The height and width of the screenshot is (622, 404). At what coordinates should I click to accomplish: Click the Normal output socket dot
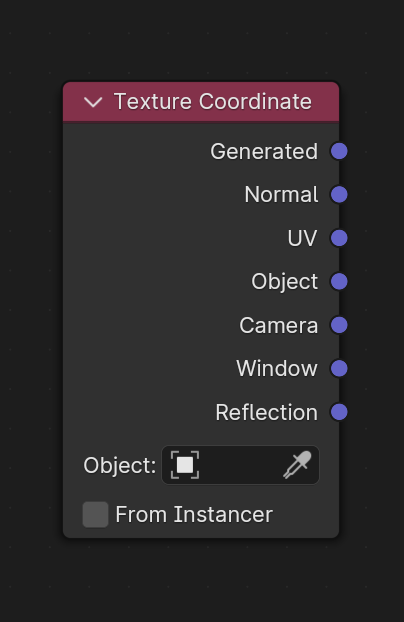pos(339,194)
